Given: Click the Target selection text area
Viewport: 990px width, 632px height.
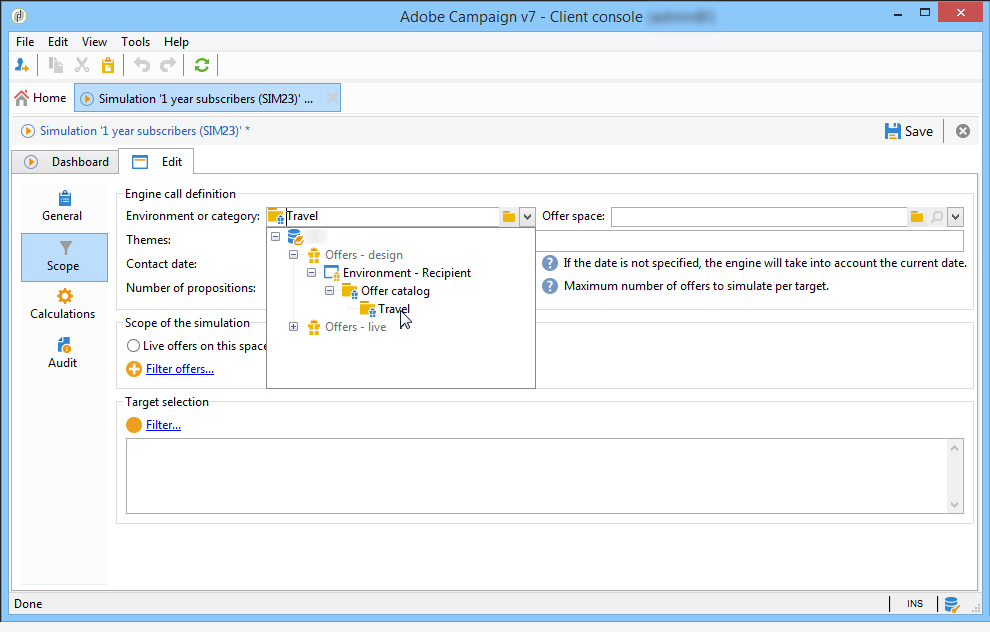Looking at the screenshot, I should pos(537,476).
